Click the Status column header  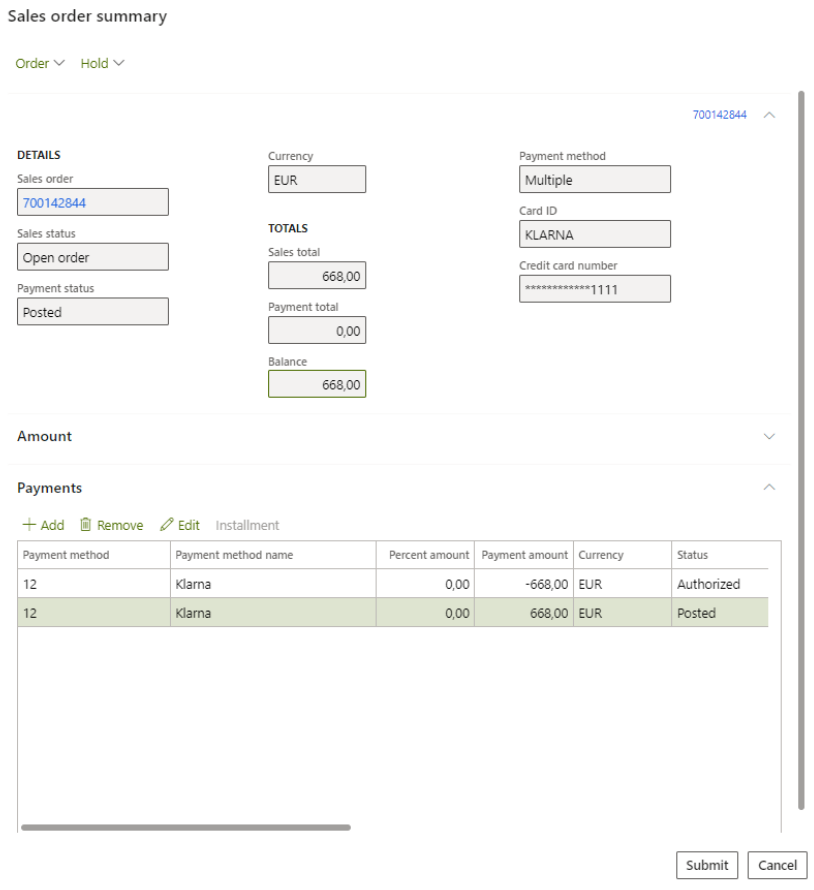click(x=692, y=555)
